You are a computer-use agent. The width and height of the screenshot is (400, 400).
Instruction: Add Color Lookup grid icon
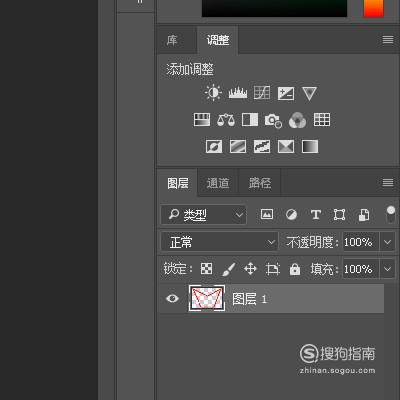coord(322,120)
